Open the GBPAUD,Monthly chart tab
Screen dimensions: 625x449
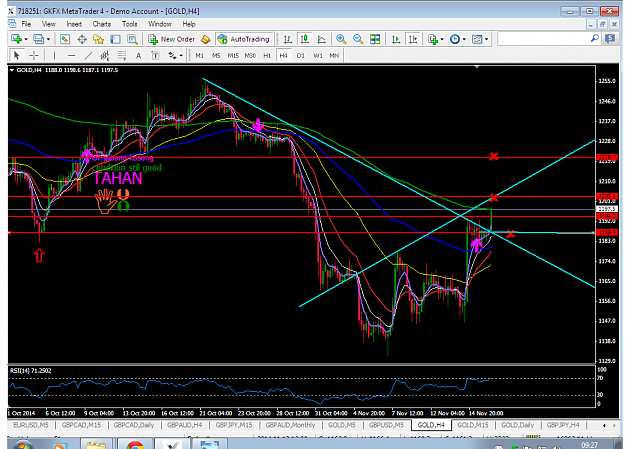click(x=290, y=425)
